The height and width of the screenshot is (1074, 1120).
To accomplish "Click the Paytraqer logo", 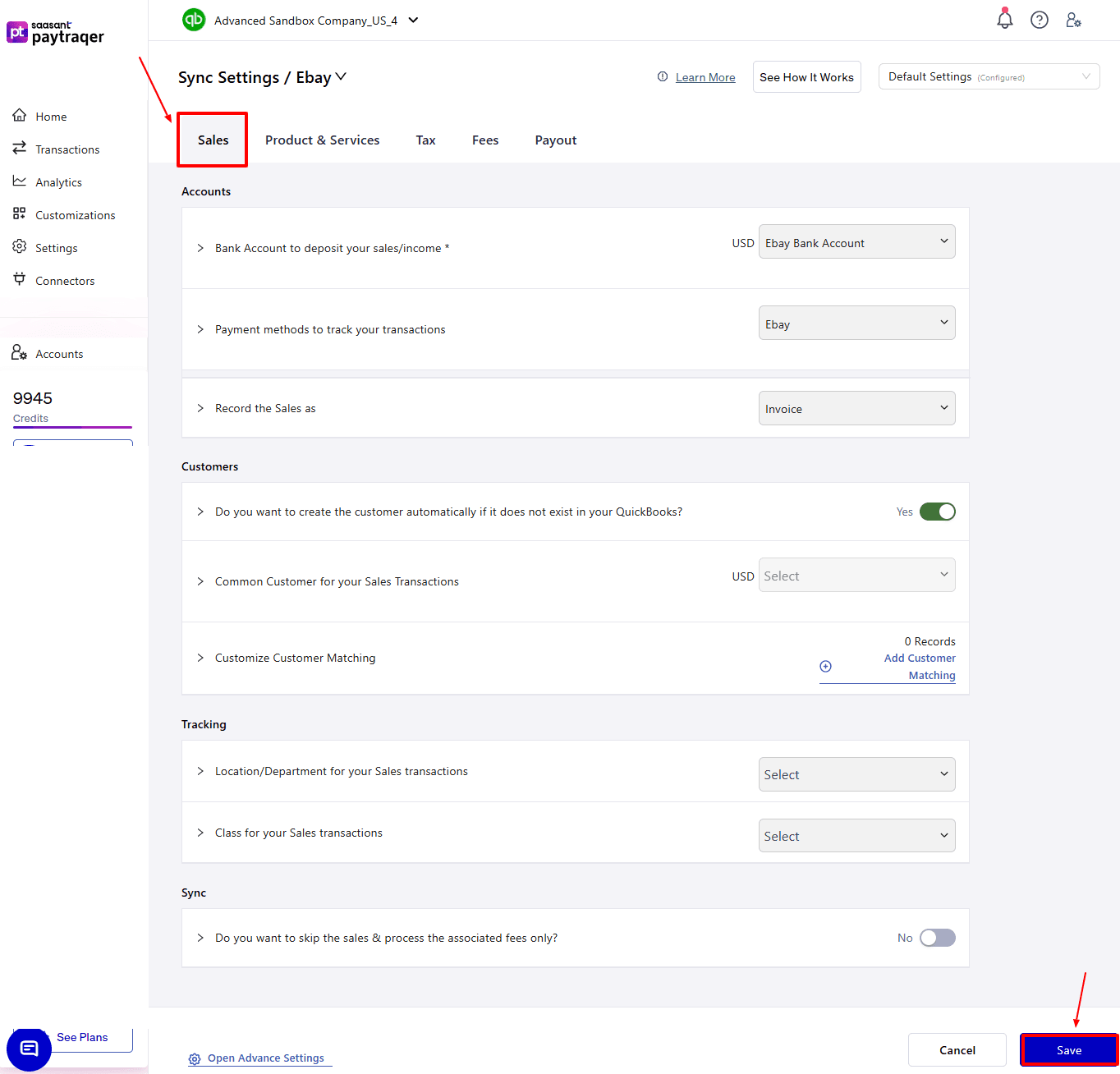I will tap(56, 33).
